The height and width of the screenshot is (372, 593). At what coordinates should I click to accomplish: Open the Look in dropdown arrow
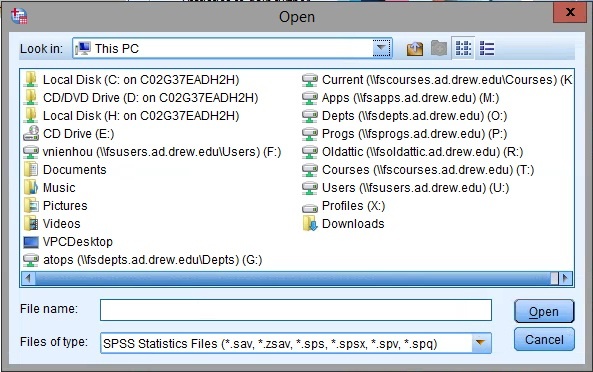point(382,48)
